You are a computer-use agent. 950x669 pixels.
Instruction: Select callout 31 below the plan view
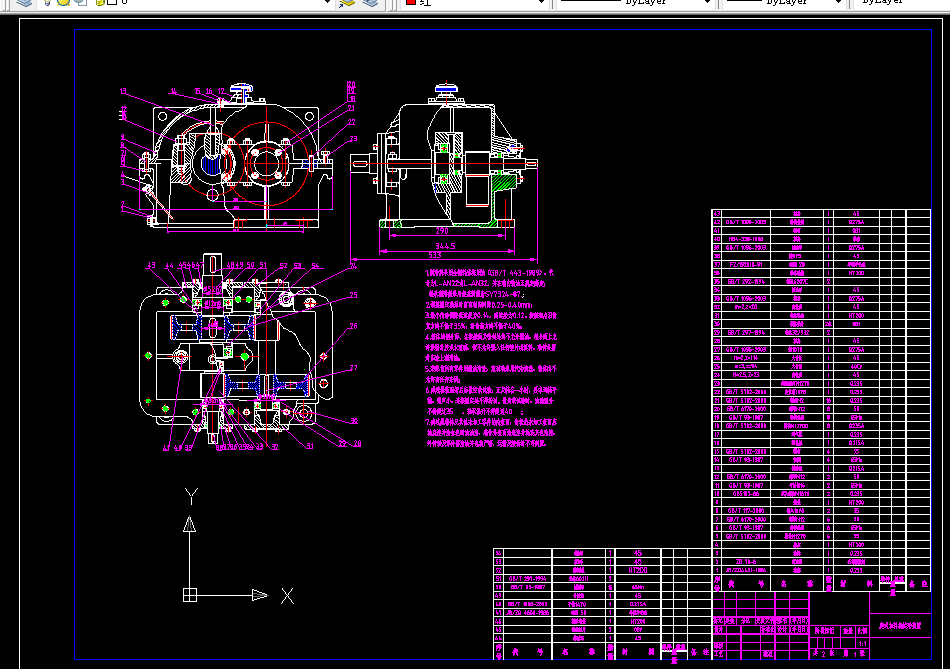pyautogui.click(x=310, y=446)
